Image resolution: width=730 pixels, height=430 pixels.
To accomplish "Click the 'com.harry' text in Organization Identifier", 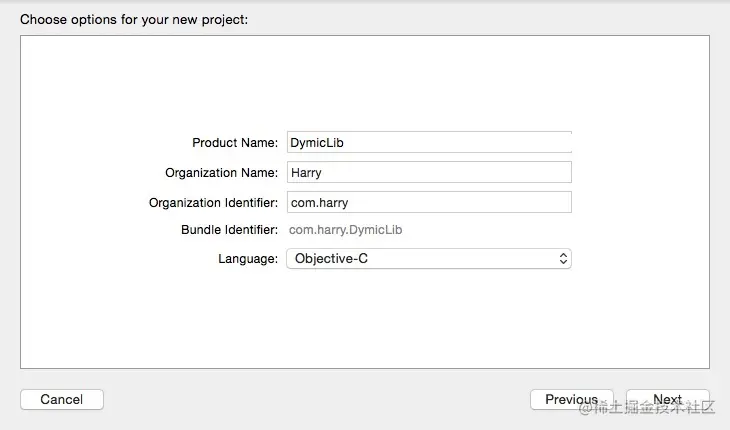I will (319, 202).
